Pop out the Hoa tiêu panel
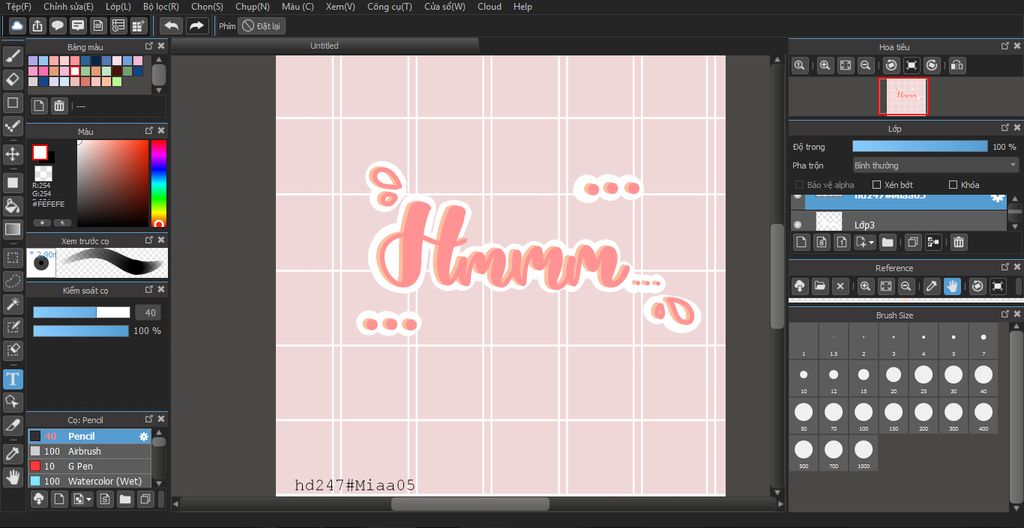The width and height of the screenshot is (1024, 528). click(x=1005, y=46)
